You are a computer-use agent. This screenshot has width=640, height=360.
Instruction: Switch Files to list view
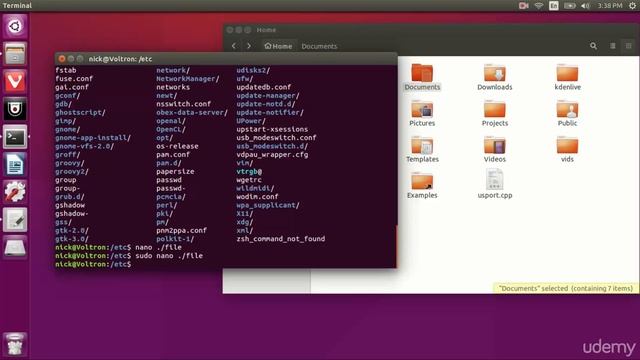point(613,46)
